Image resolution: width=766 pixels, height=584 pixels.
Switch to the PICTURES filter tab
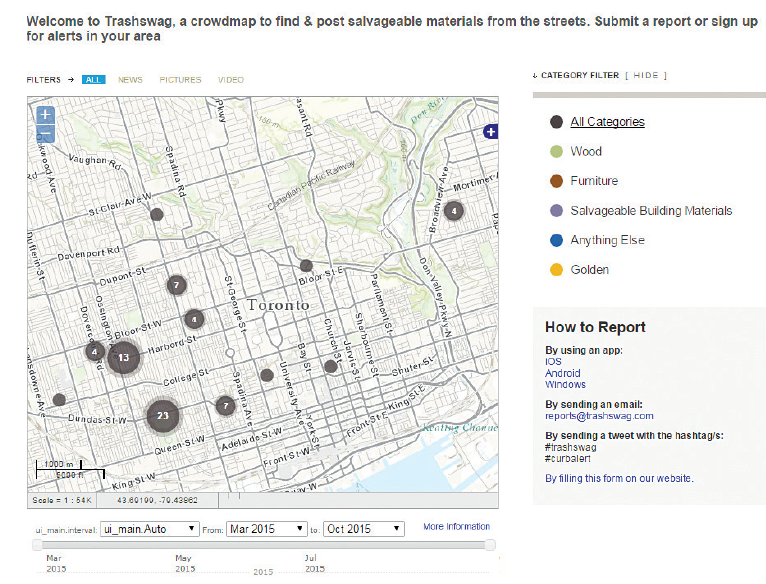click(180, 80)
